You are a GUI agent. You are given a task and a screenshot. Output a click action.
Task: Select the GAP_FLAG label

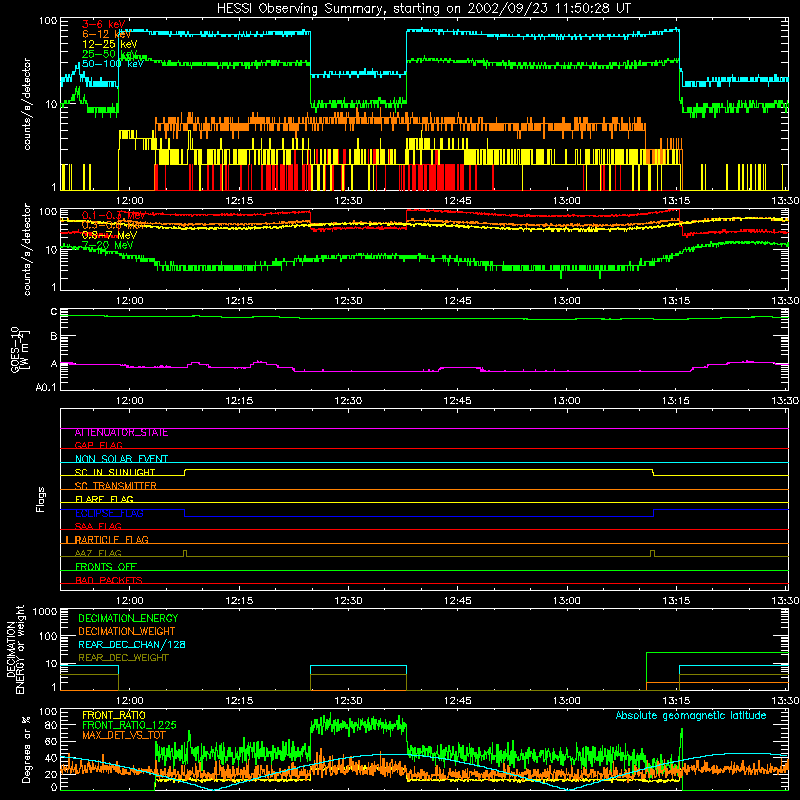pyautogui.click(x=98, y=445)
